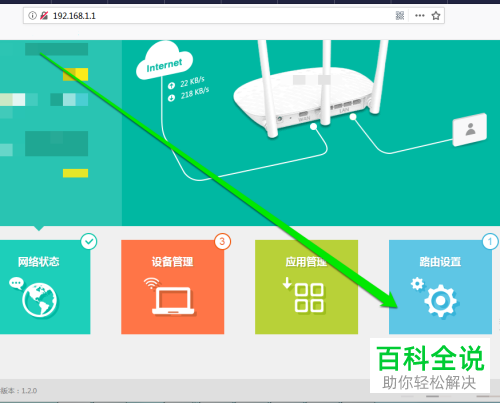Open the 应用管理 application management tile
Screen dimensions: 500x403
click(x=306, y=287)
